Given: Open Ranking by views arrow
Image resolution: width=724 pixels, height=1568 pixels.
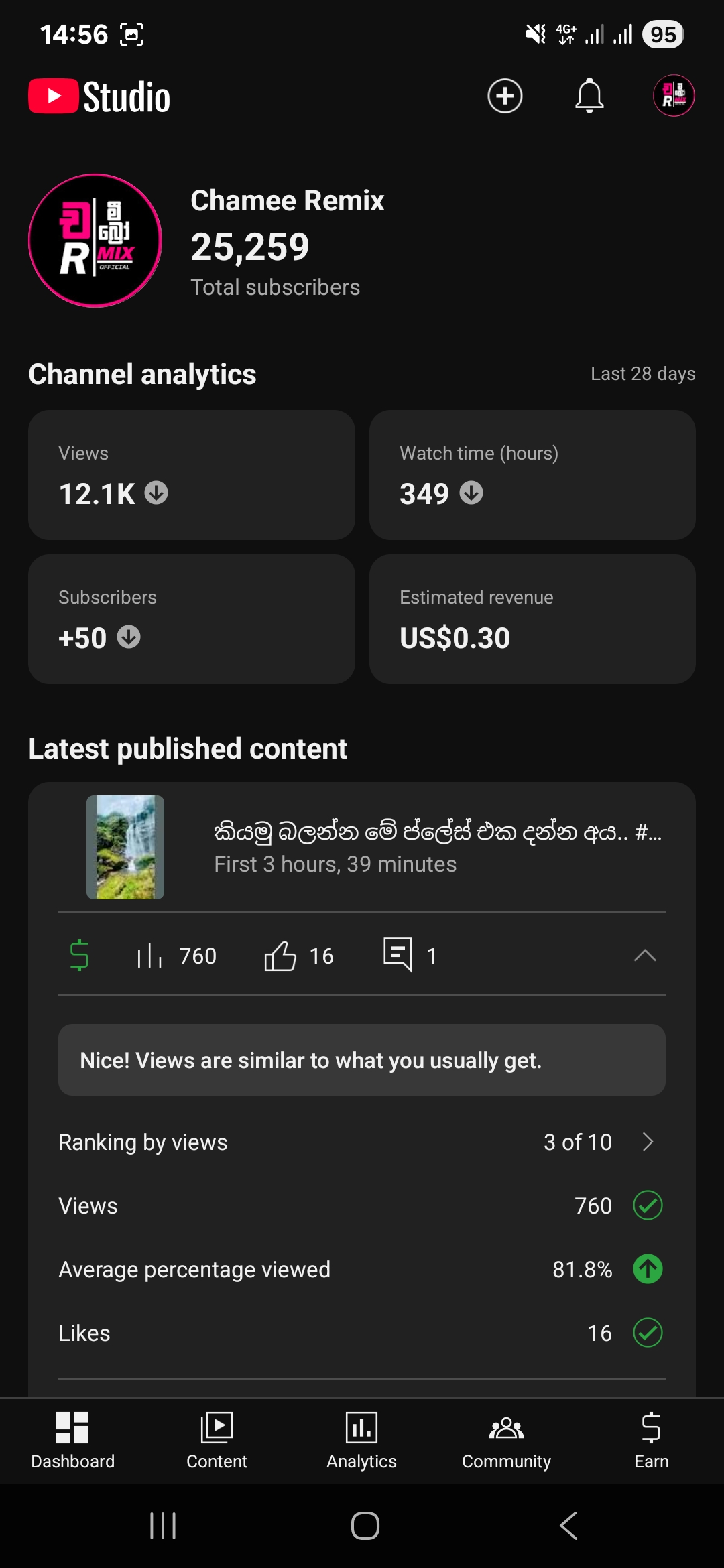Looking at the screenshot, I should [648, 1142].
